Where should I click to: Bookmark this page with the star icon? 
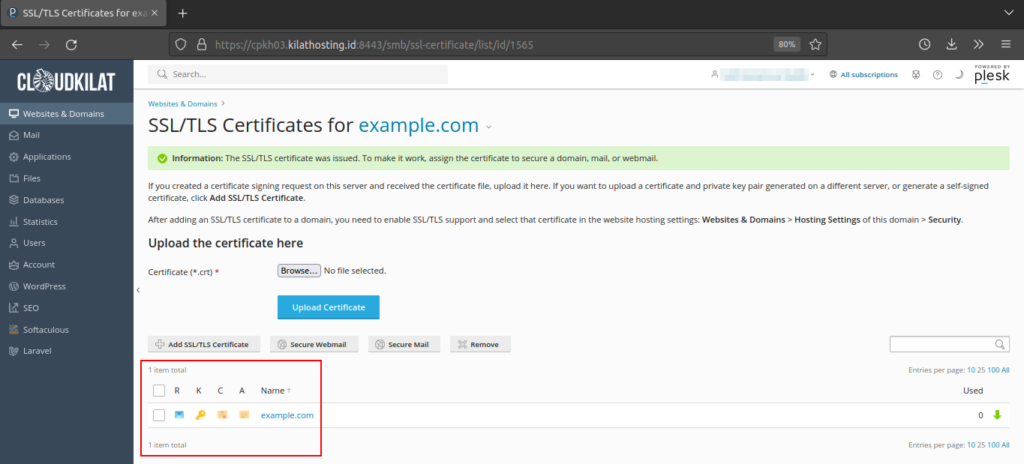point(815,45)
